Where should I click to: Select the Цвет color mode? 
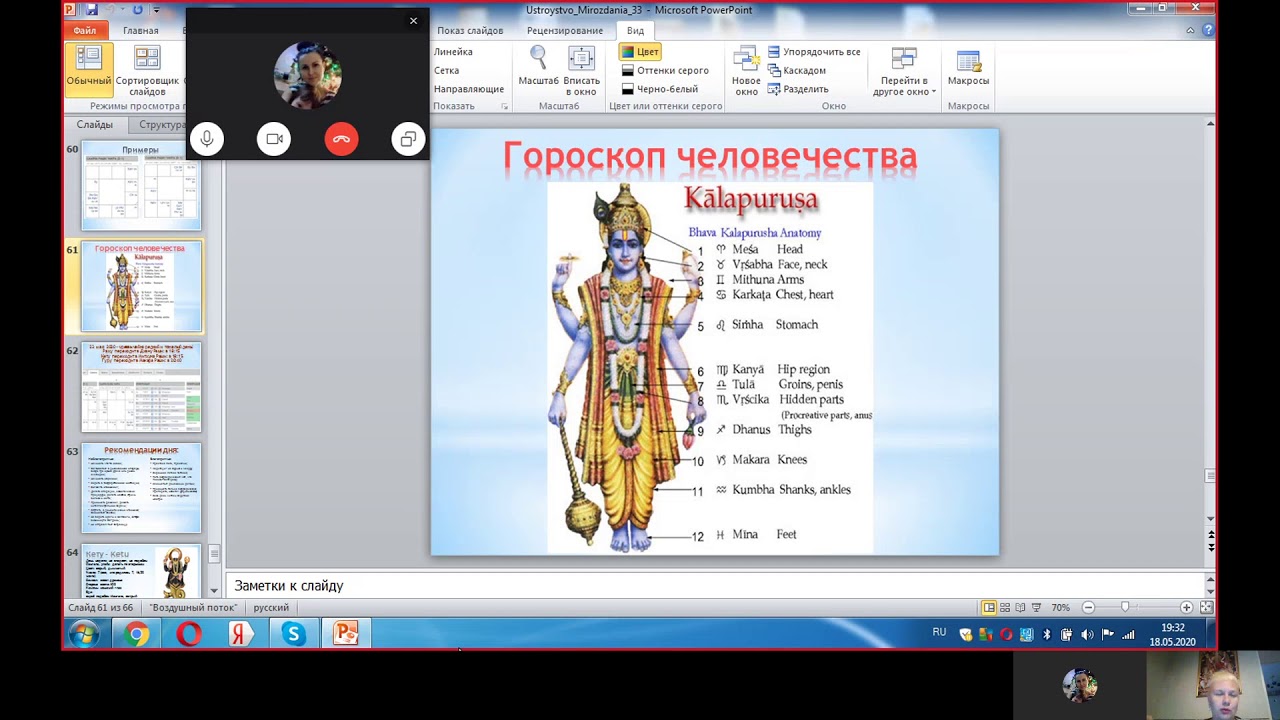coord(639,52)
